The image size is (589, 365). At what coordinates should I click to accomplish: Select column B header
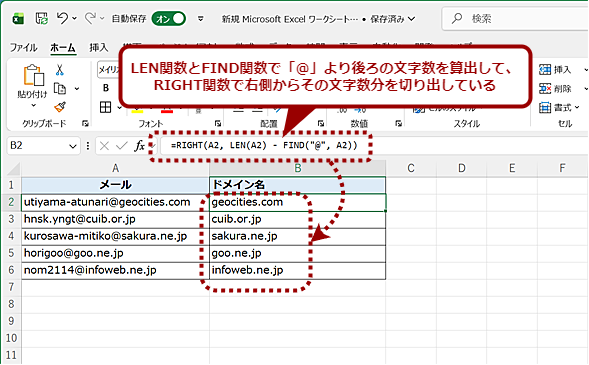coord(298,168)
